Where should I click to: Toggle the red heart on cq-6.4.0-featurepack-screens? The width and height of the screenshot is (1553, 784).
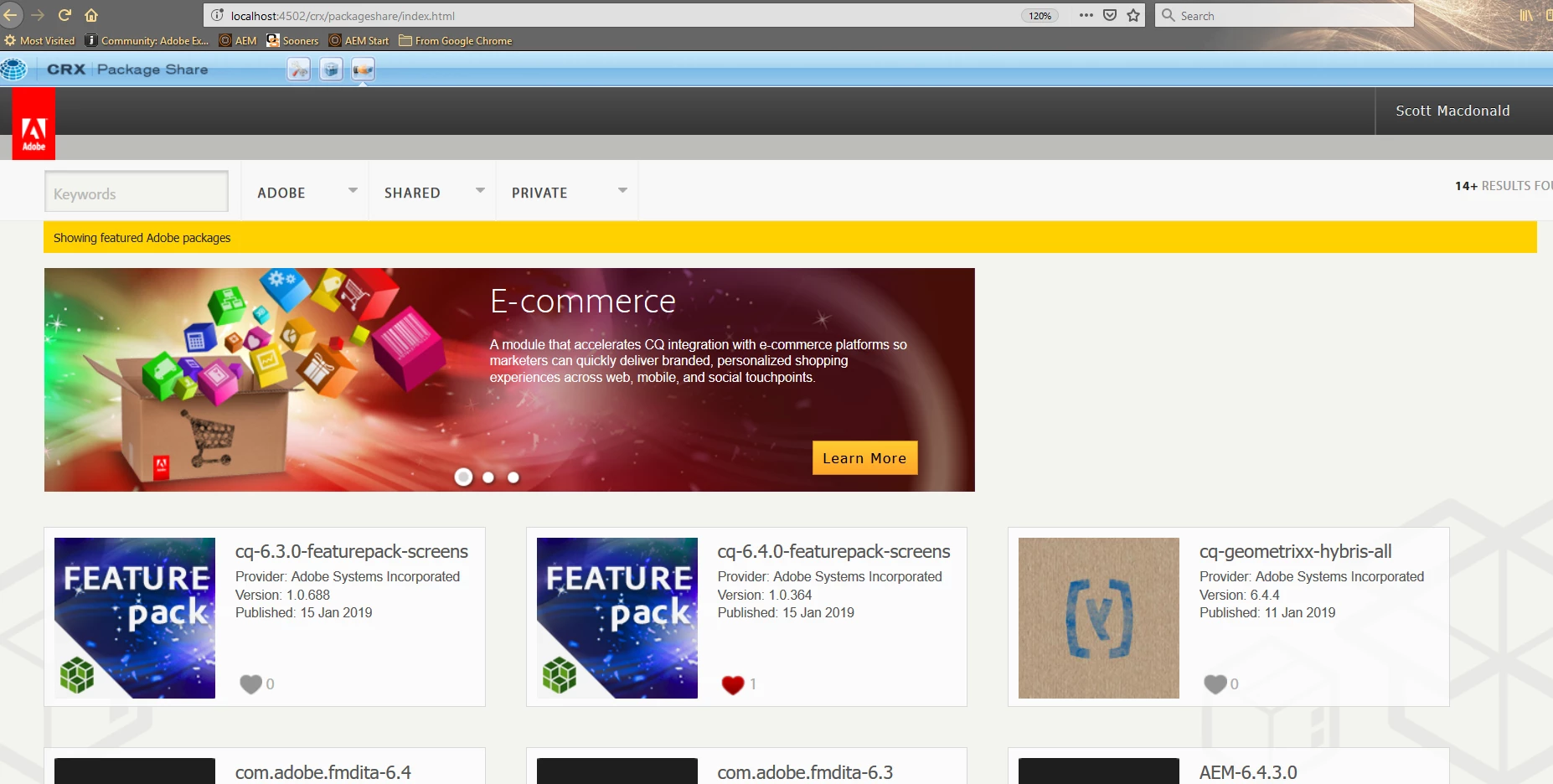pos(733,684)
